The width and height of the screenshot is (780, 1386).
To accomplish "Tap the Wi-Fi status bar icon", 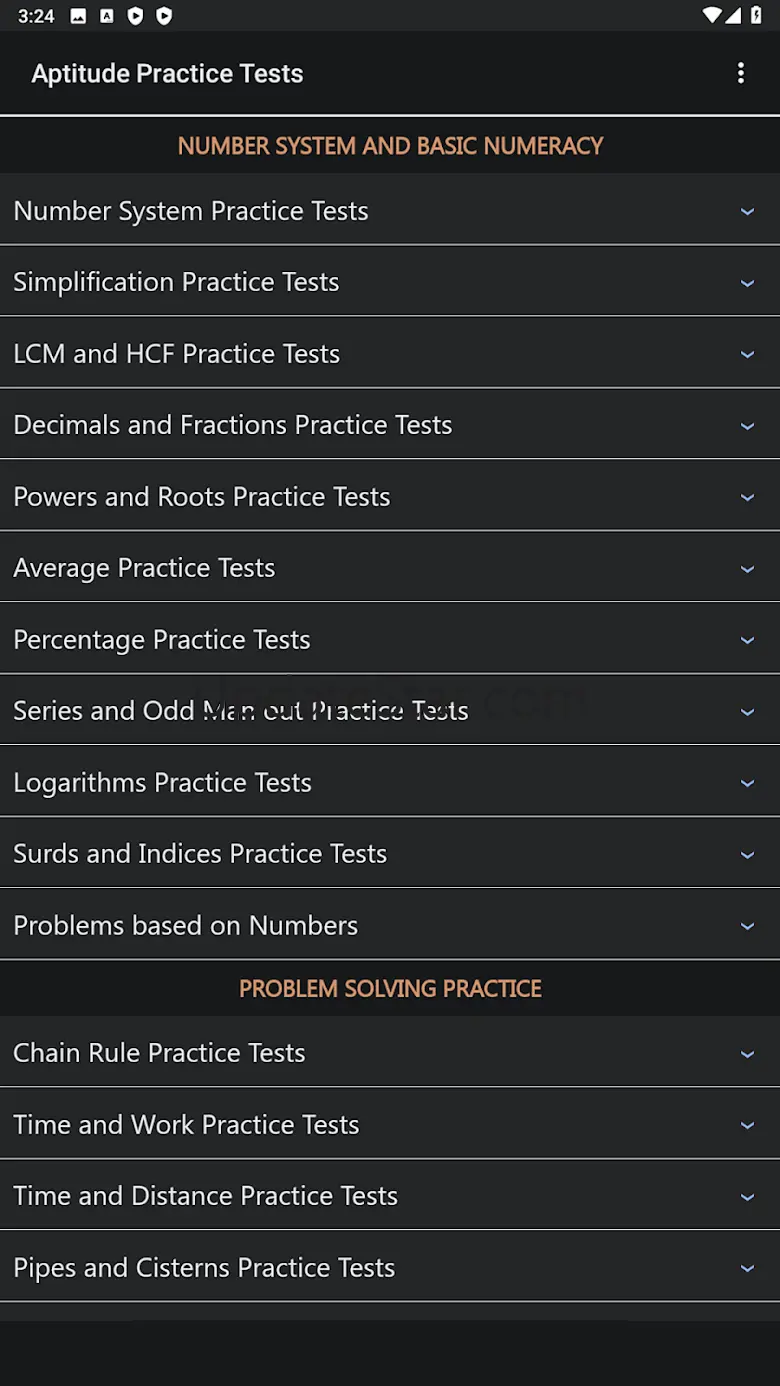I will pyautogui.click(x=712, y=15).
